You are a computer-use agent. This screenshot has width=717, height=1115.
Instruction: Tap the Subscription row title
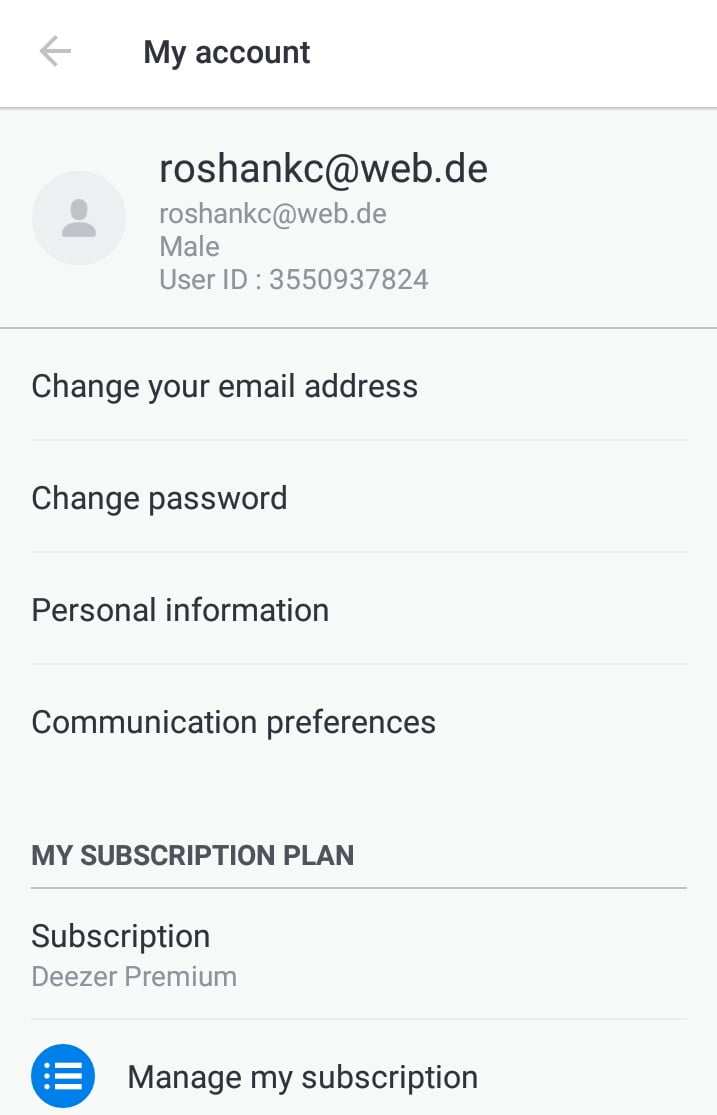(121, 936)
